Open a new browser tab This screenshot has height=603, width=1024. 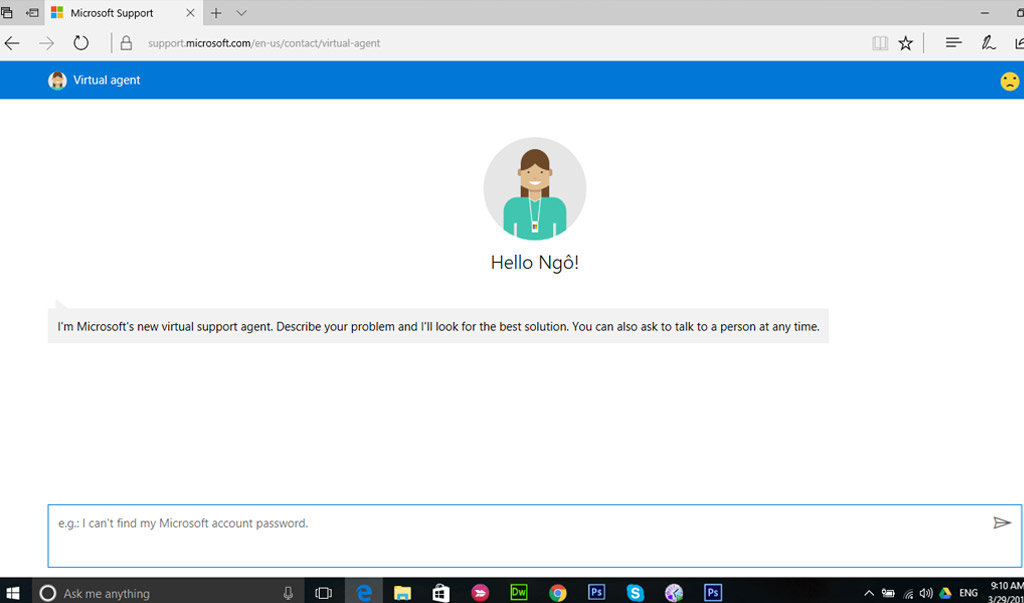click(216, 13)
